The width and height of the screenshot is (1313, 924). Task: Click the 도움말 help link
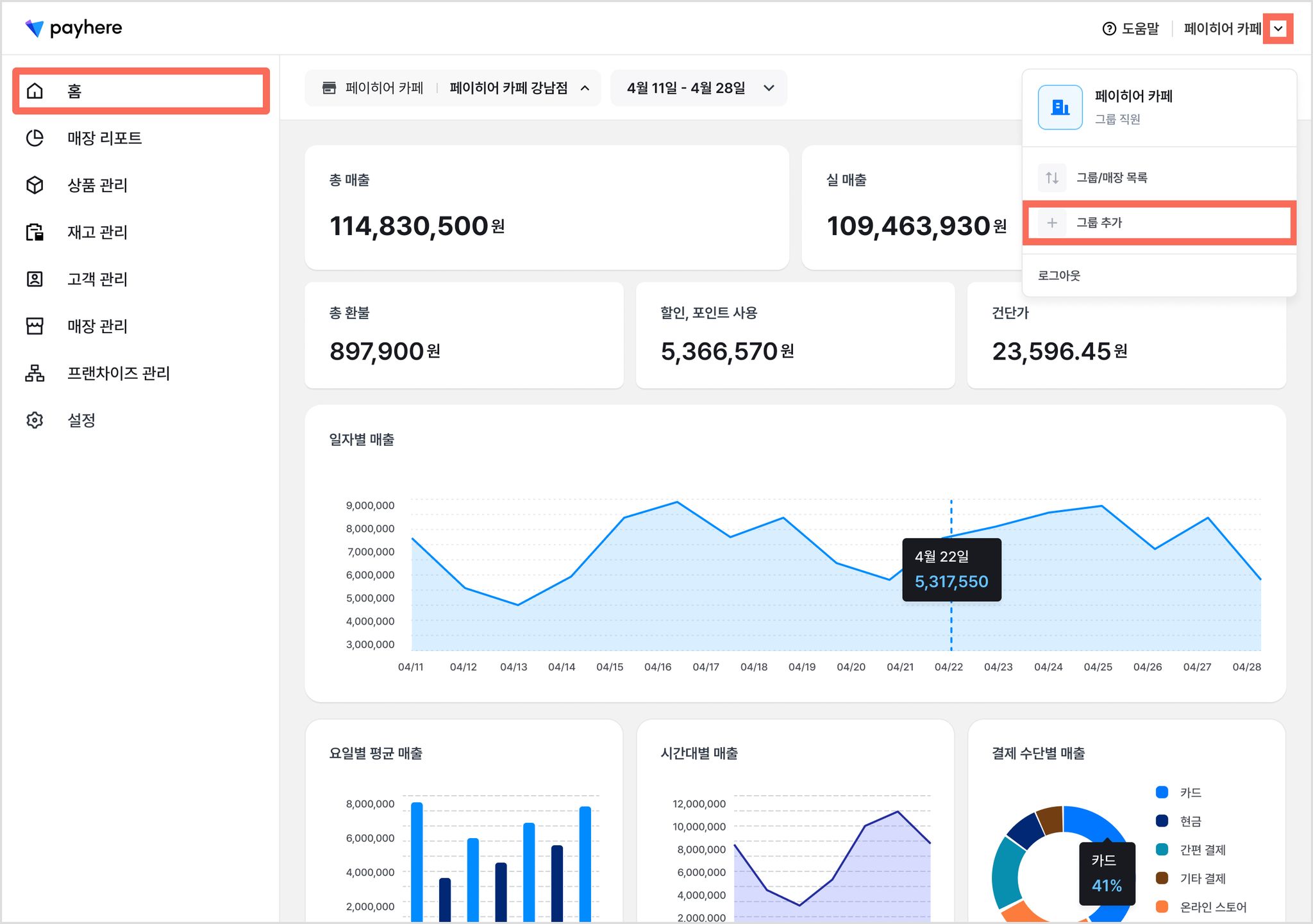click(x=1132, y=29)
